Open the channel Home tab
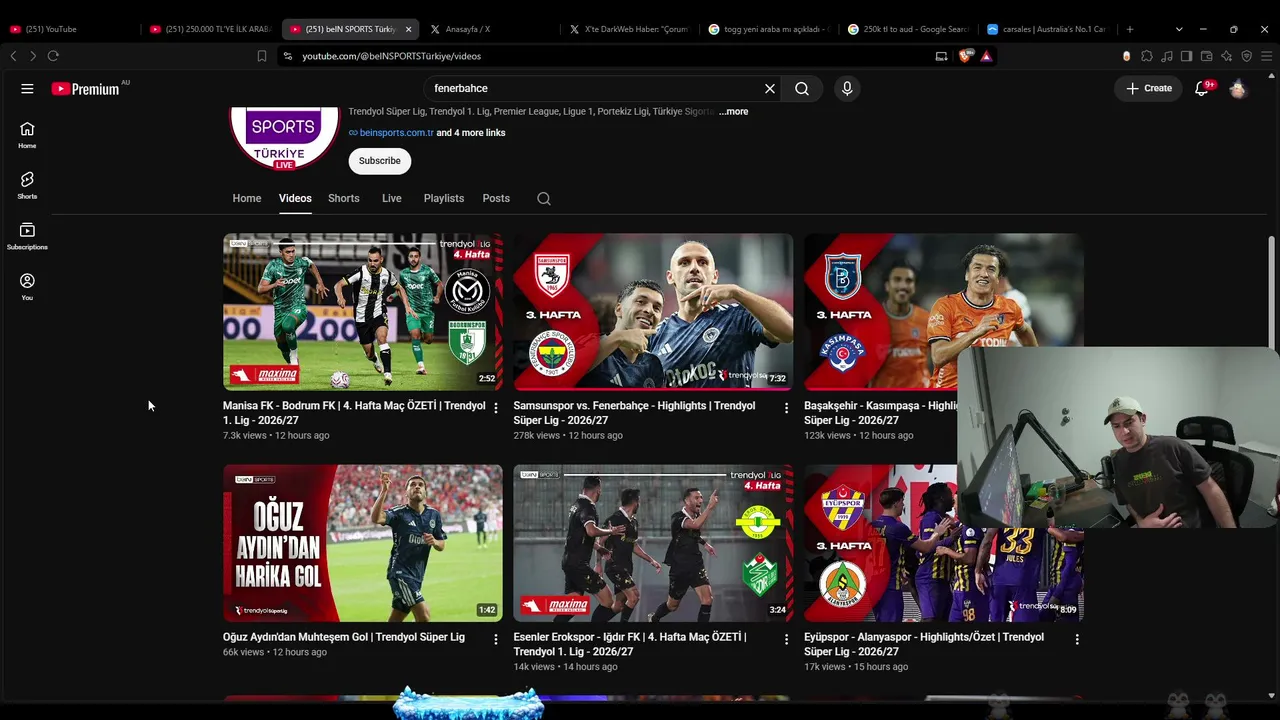The height and width of the screenshot is (720, 1280). tap(247, 198)
